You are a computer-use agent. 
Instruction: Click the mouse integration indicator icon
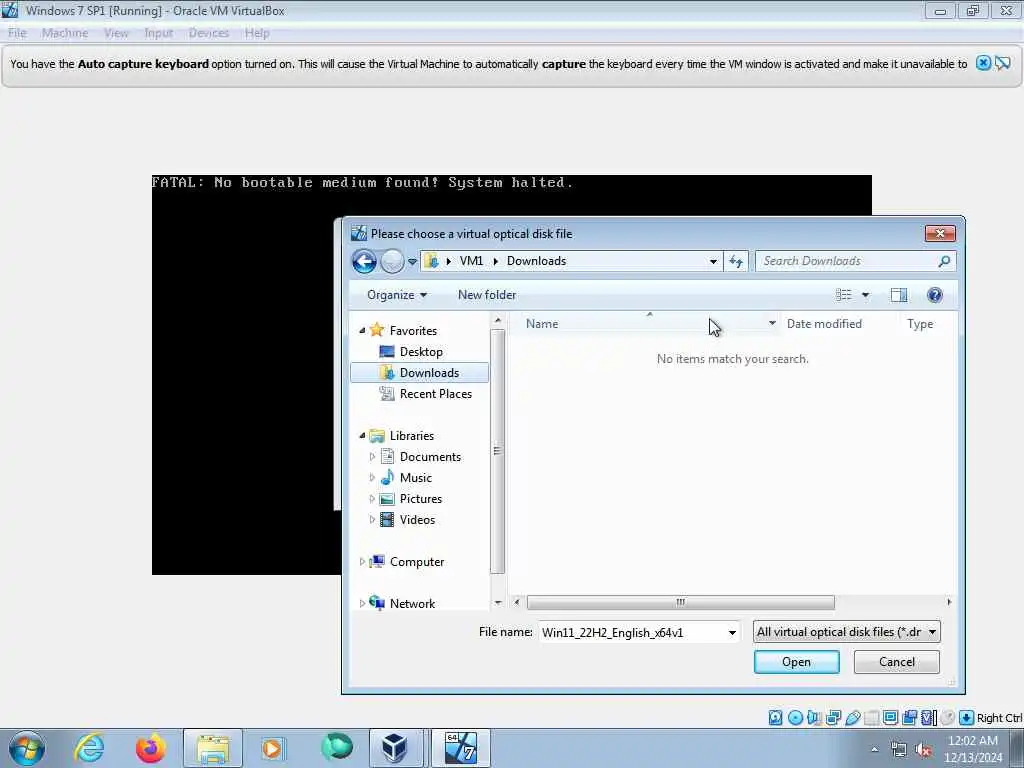click(x=948, y=718)
